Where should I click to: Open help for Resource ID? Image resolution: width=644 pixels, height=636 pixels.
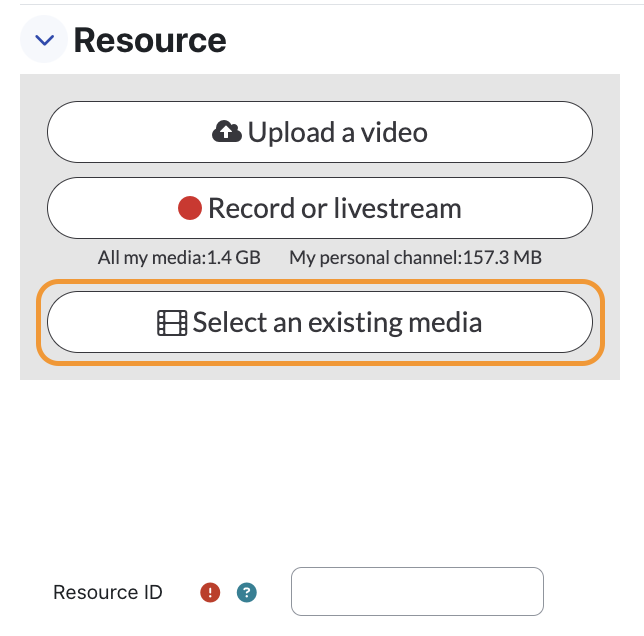tap(246, 592)
